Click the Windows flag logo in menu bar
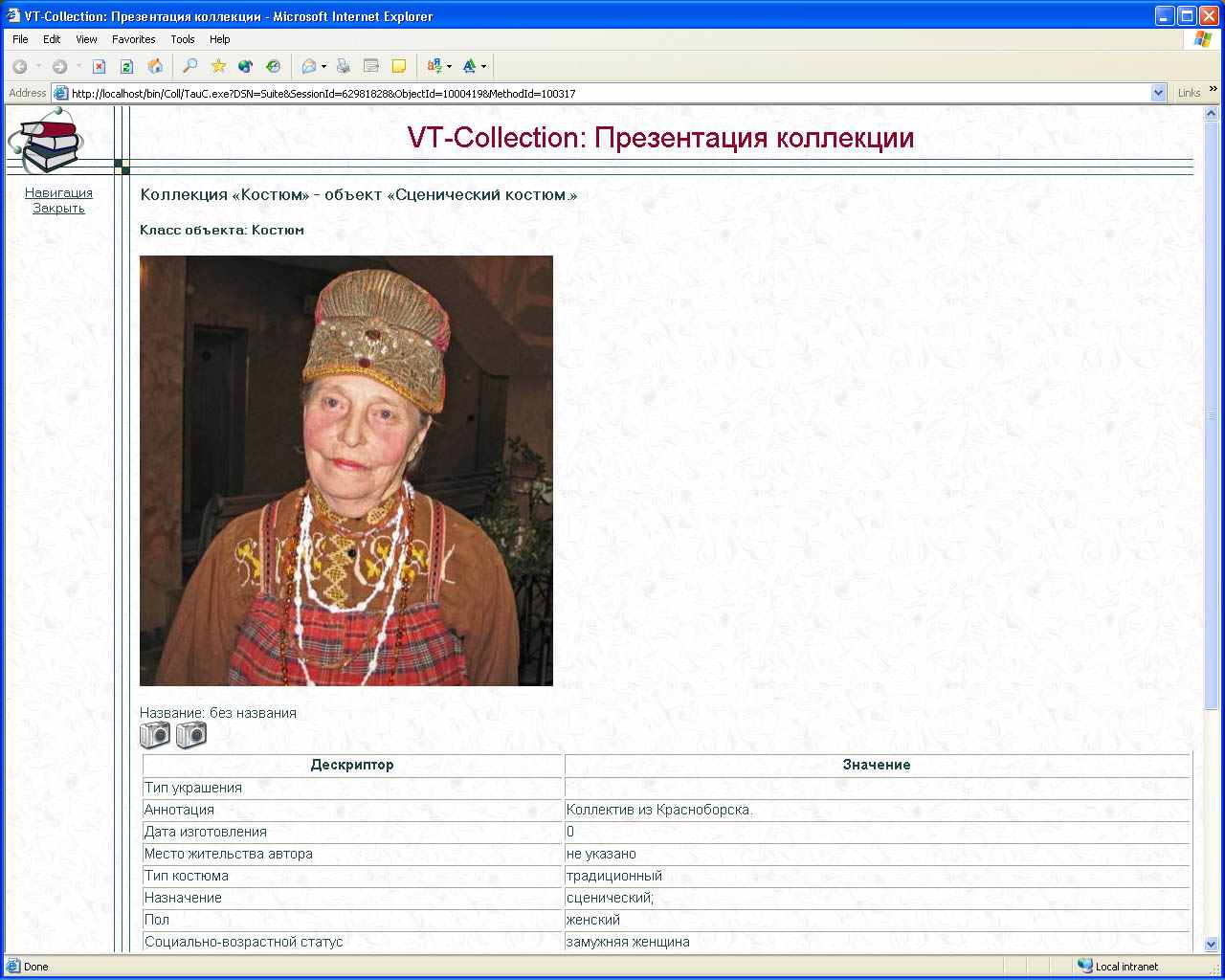This screenshot has height=980, width=1225. [x=1203, y=39]
